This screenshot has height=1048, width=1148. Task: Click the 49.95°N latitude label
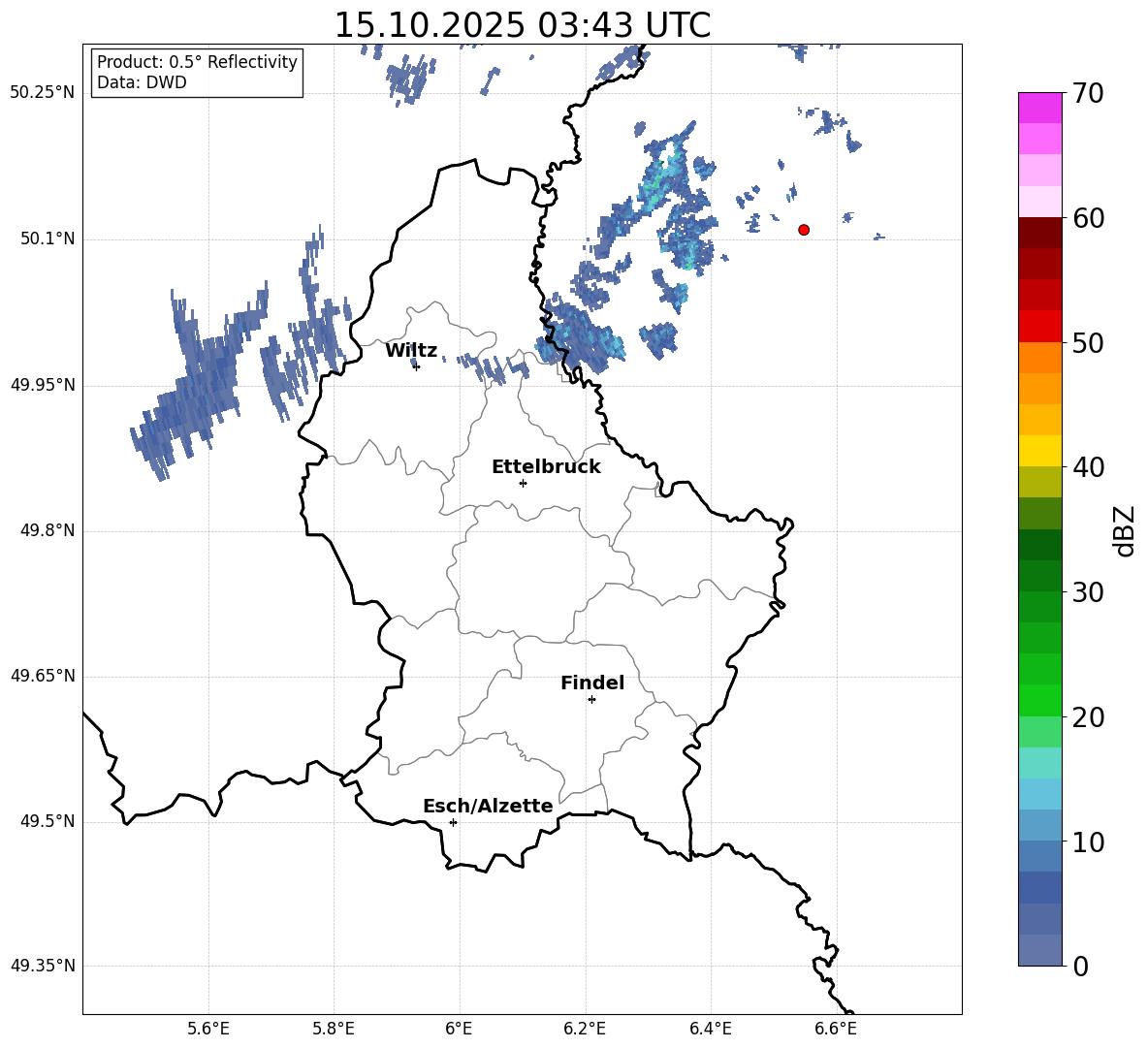click(x=43, y=385)
